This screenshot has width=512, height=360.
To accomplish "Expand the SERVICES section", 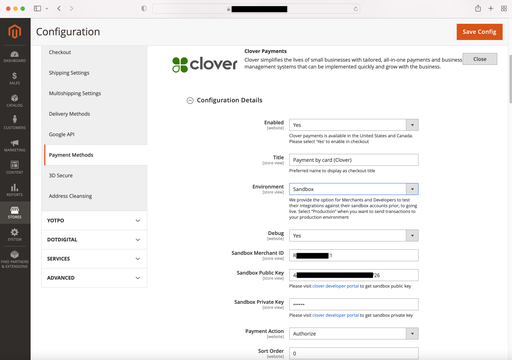I will 94,259.
